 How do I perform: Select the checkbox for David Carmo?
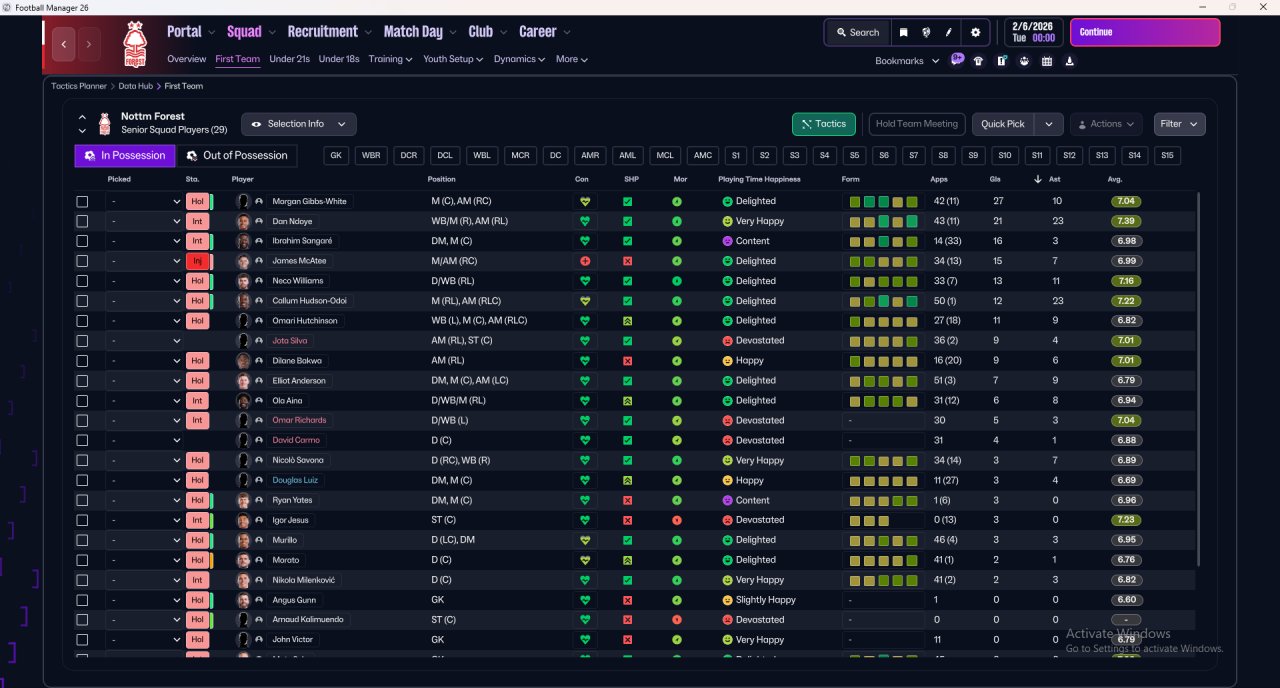pyautogui.click(x=82, y=440)
